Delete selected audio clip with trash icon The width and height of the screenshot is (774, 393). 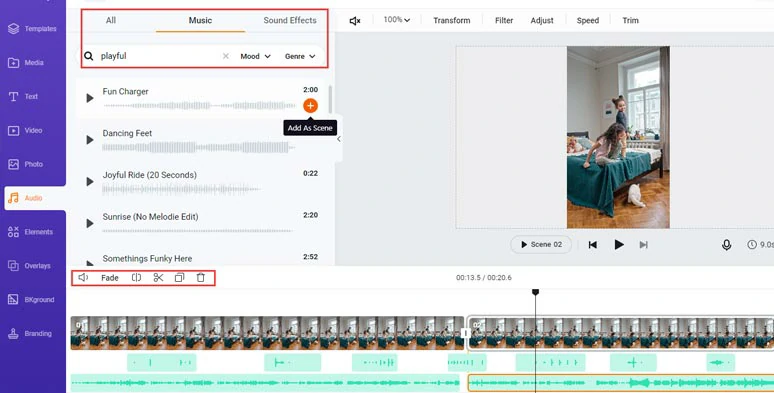click(200, 277)
